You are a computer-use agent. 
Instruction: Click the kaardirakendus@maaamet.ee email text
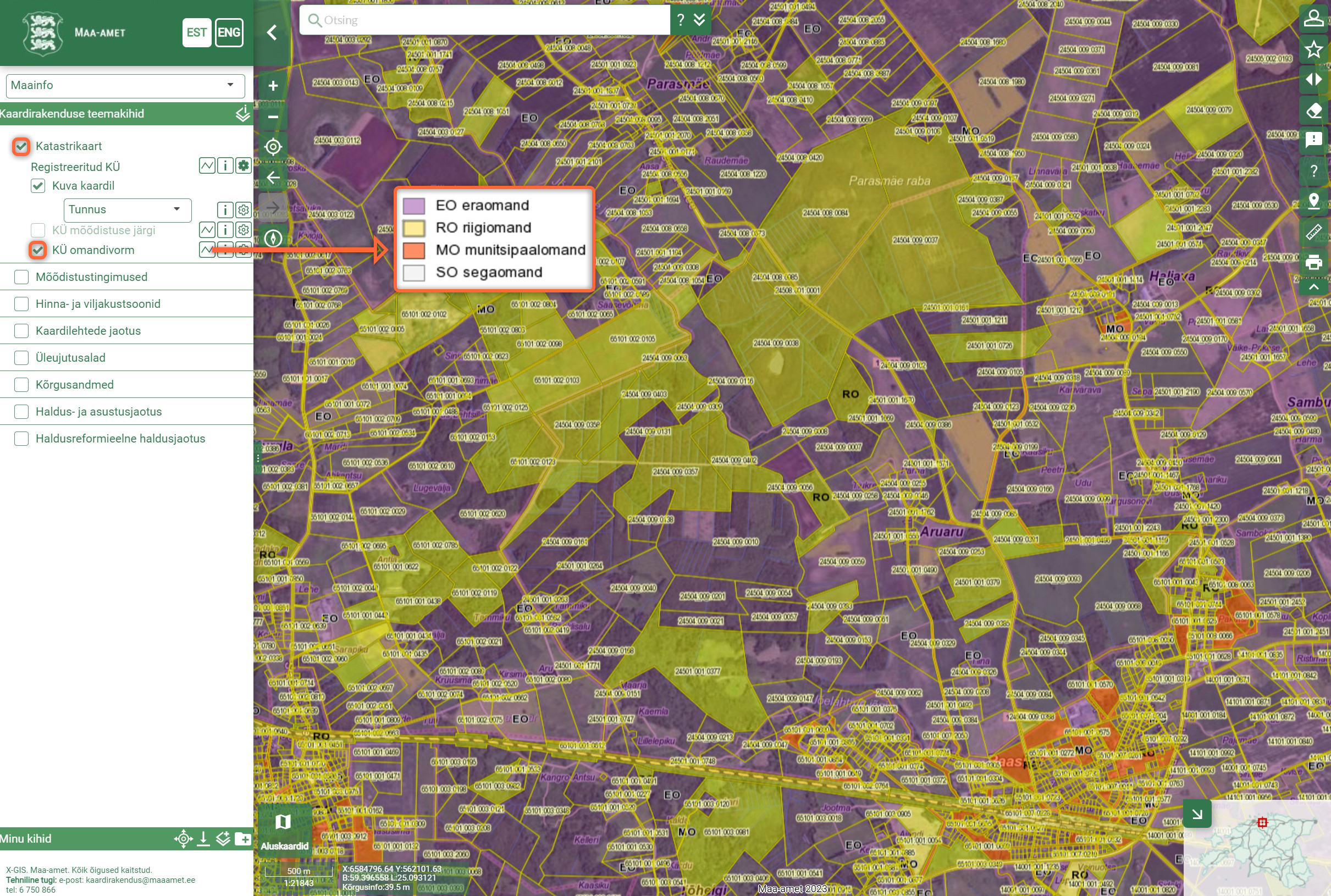pos(141,880)
